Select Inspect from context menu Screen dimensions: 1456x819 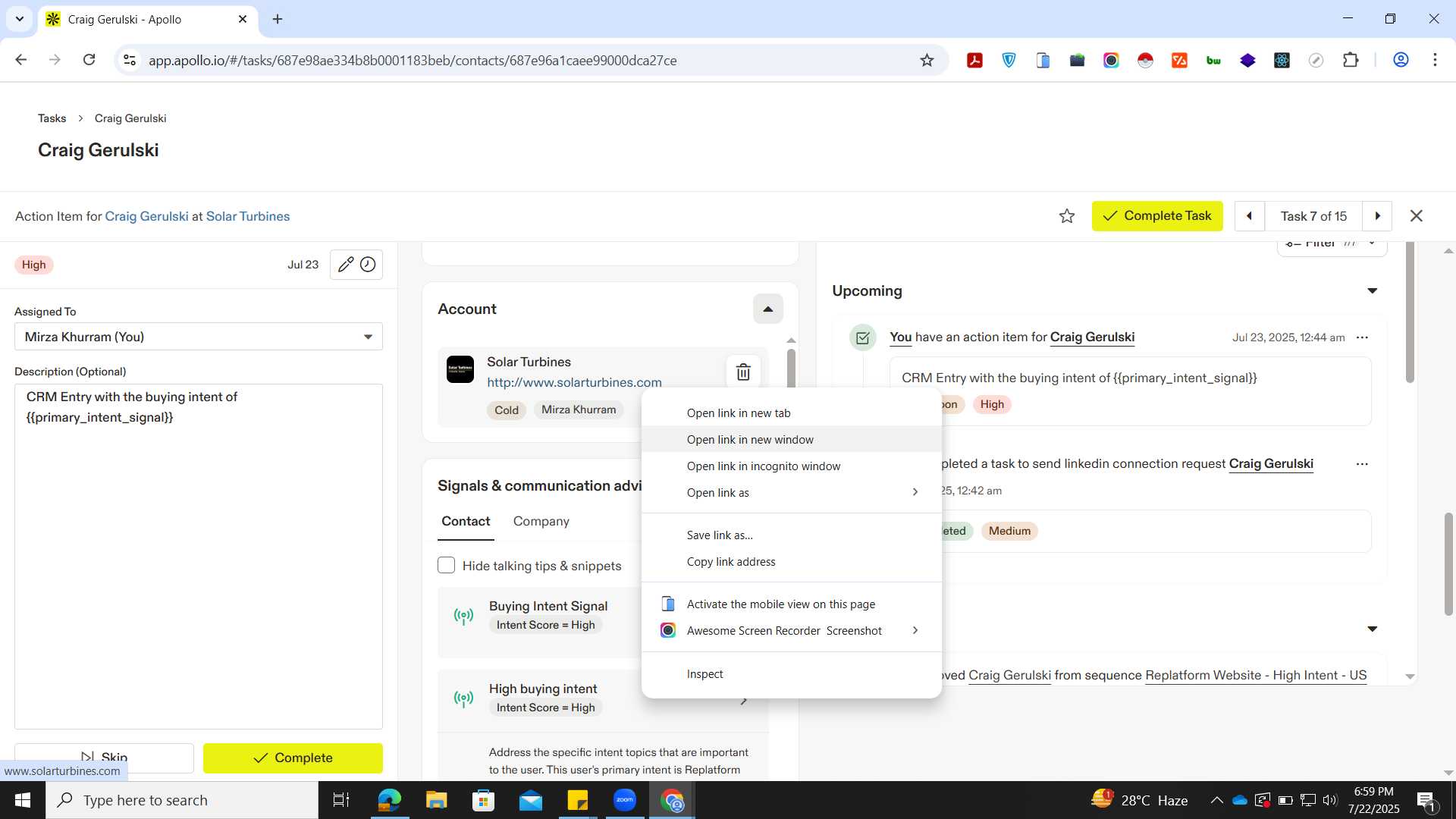pyautogui.click(x=792, y=674)
